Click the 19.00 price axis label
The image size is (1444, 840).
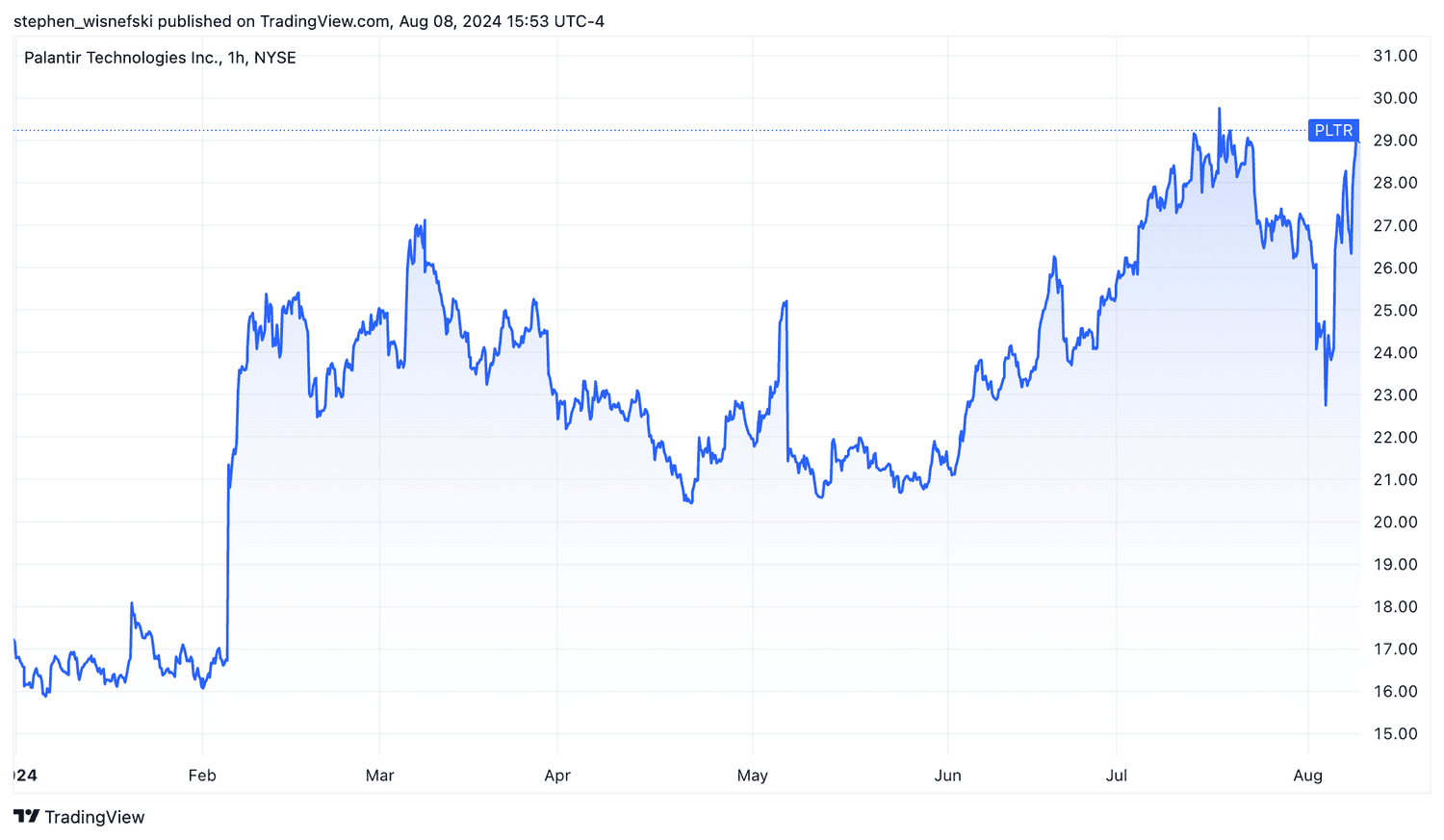coord(1395,564)
